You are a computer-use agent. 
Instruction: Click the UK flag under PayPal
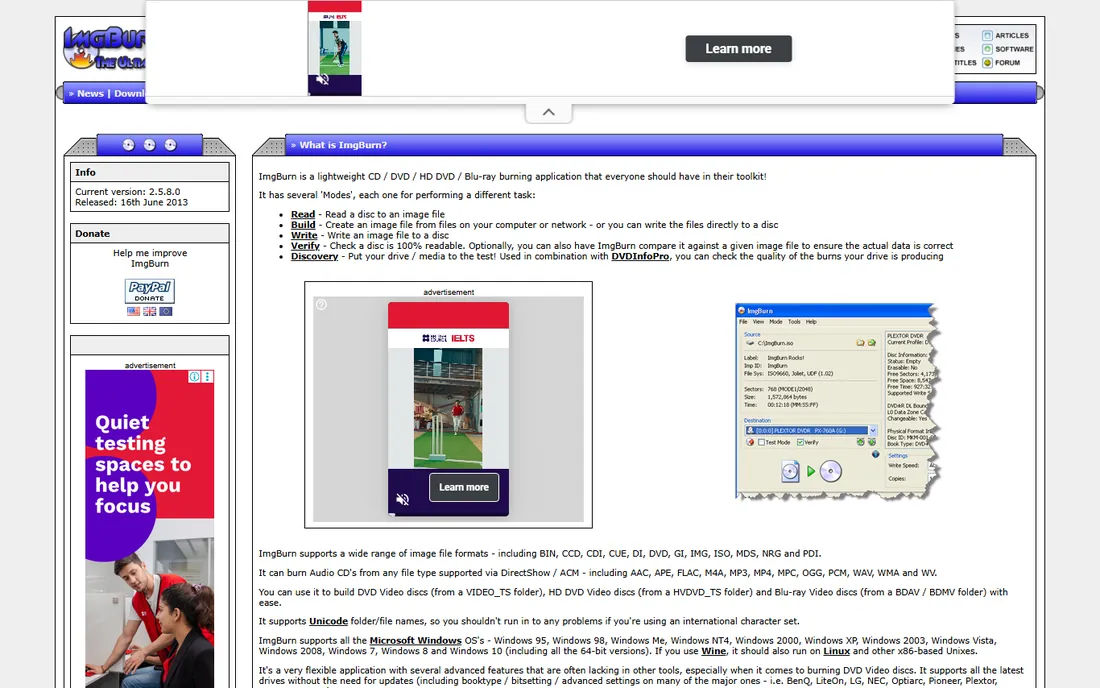tap(149, 311)
